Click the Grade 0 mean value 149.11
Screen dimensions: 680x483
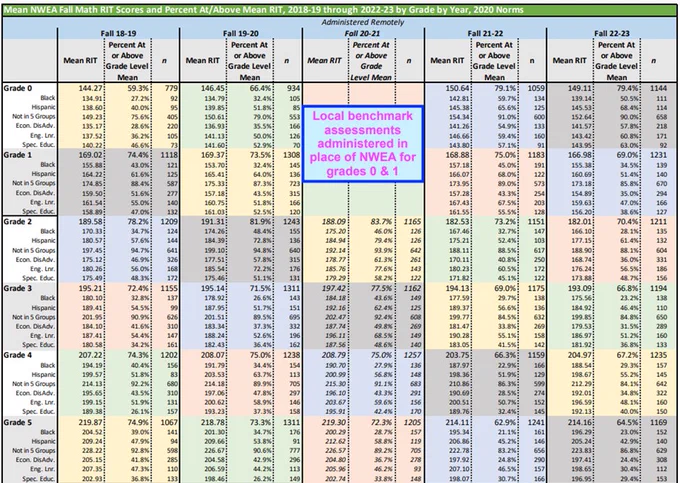coord(579,88)
